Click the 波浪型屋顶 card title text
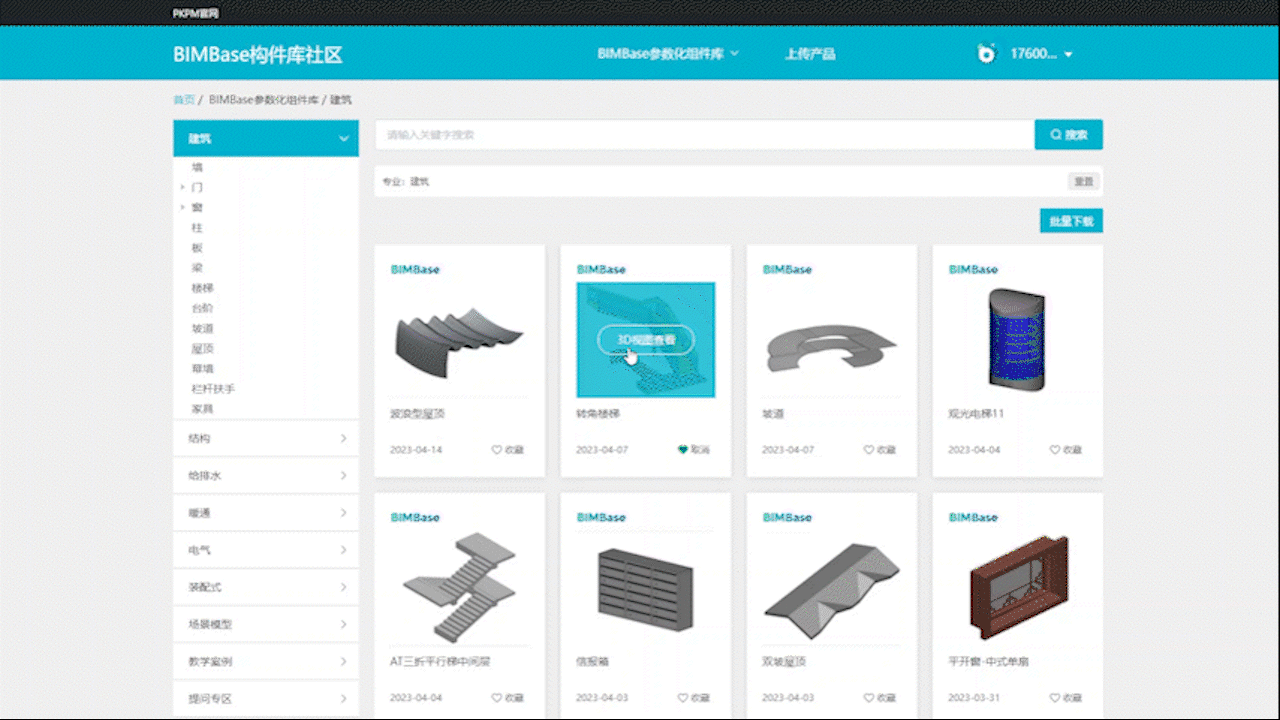This screenshot has height=720, width=1280. (x=417, y=413)
